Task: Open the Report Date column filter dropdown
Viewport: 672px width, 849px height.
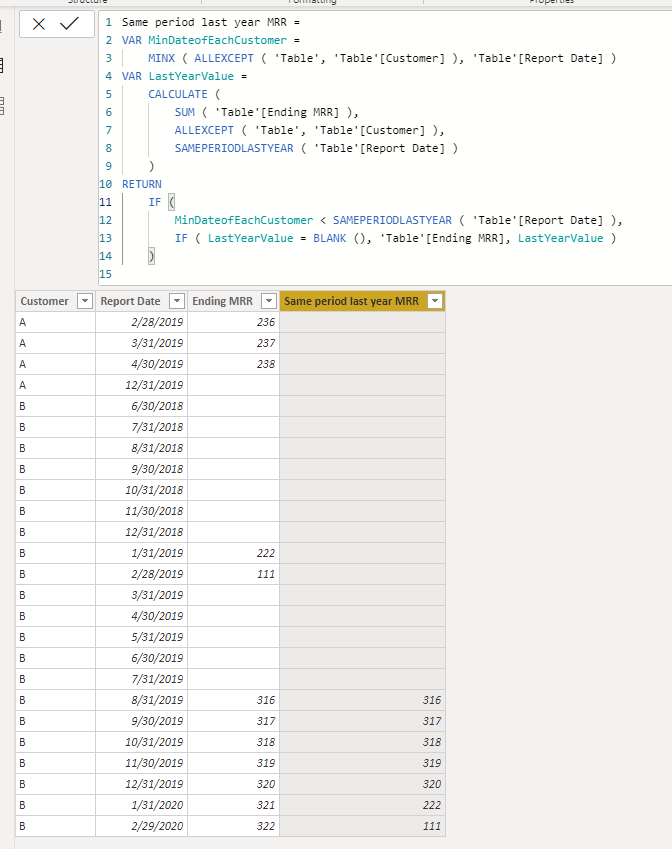Action: pyautogui.click(x=177, y=301)
